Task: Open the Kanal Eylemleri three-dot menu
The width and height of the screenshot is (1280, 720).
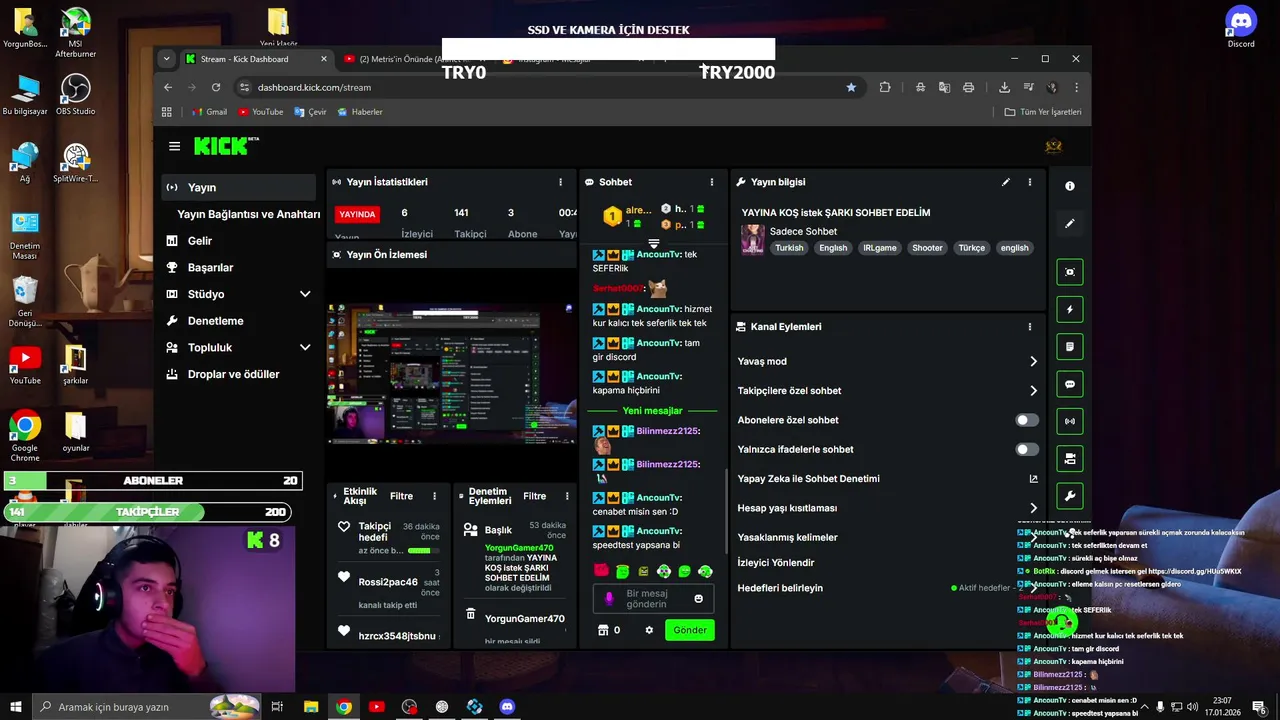Action: (1030, 327)
